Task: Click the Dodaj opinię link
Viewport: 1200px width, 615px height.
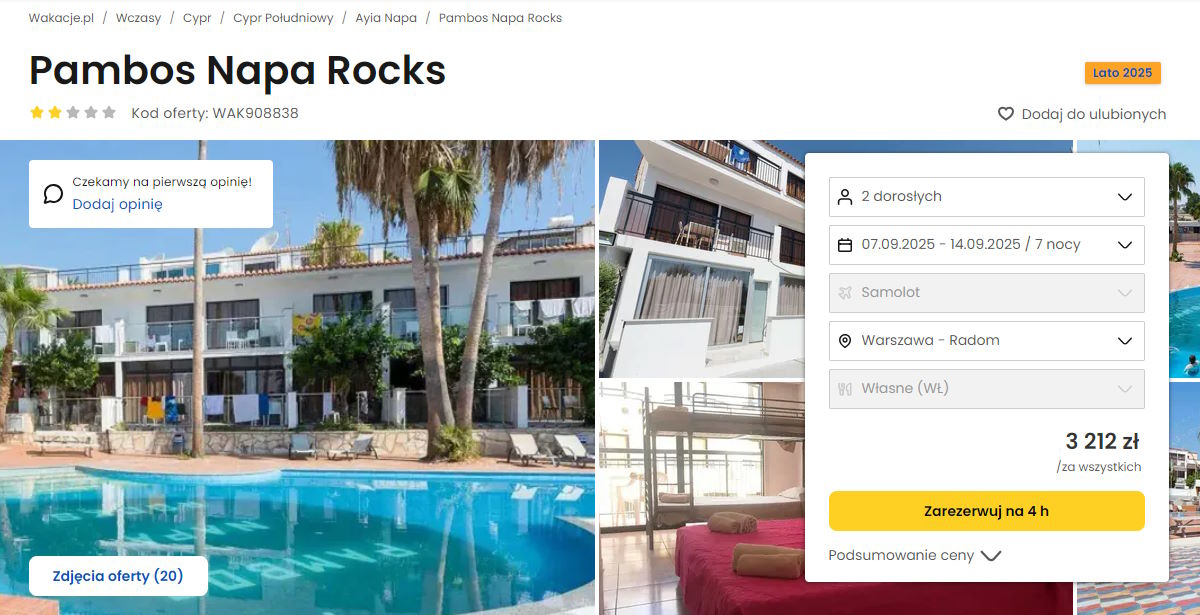Action: point(117,204)
